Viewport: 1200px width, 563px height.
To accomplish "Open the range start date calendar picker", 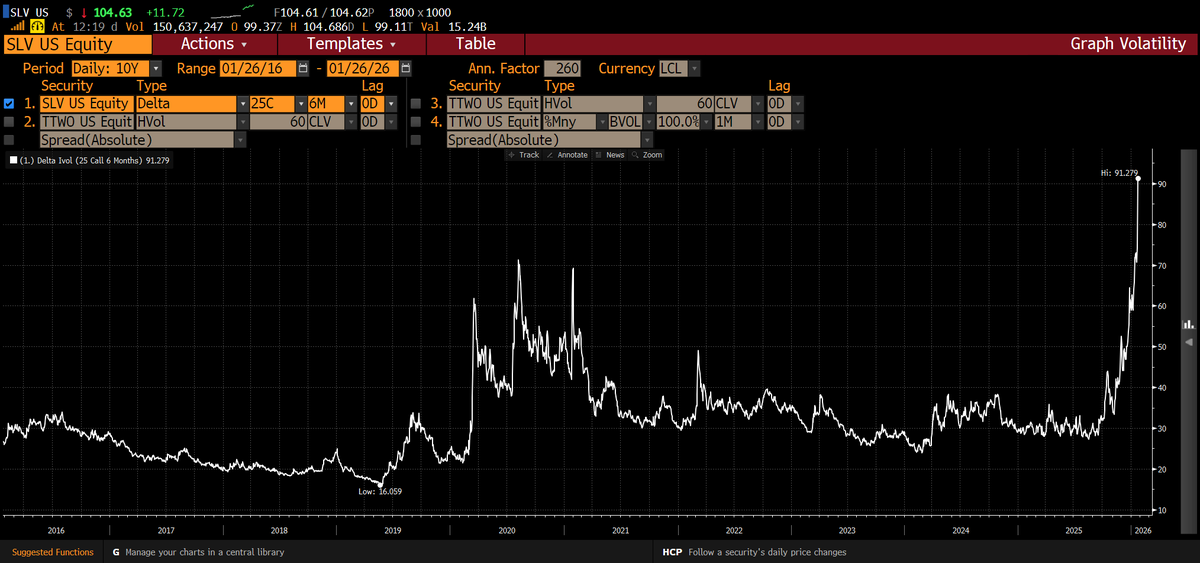I will coord(303,68).
